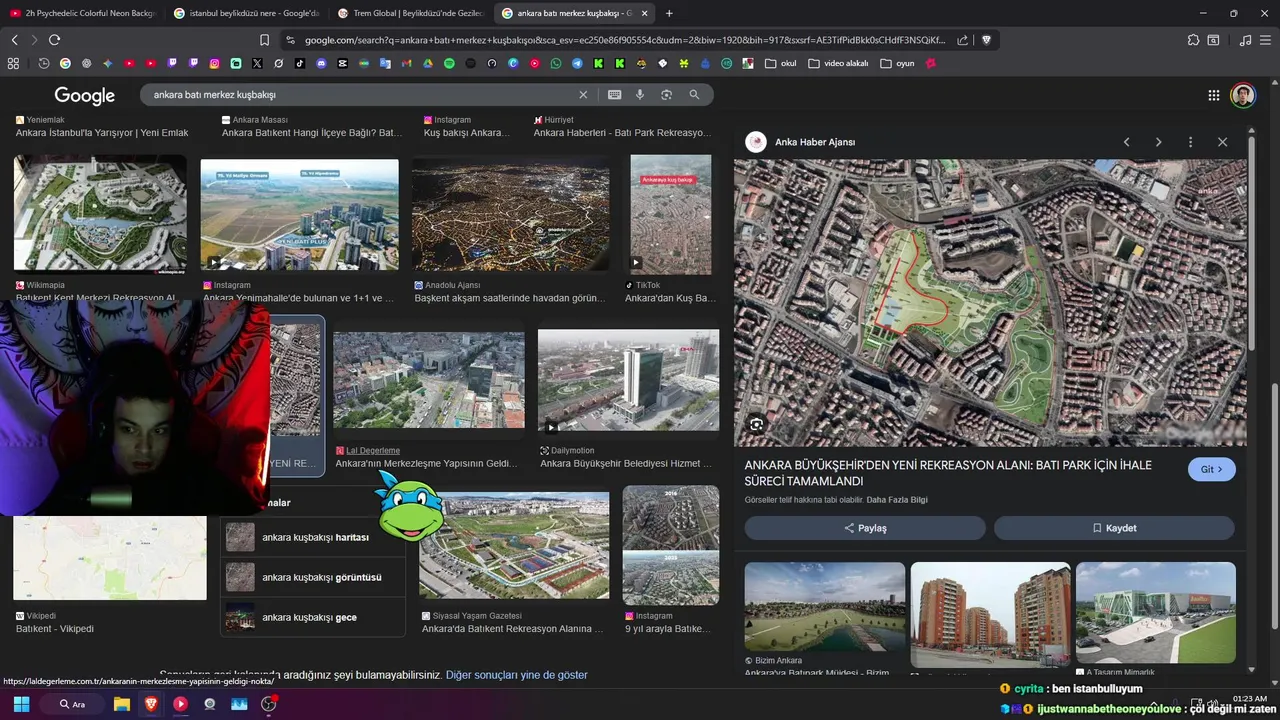Open the Anadolu Ajansı night aerial thumbnail
This screenshot has height=720, width=1280.
(510, 213)
